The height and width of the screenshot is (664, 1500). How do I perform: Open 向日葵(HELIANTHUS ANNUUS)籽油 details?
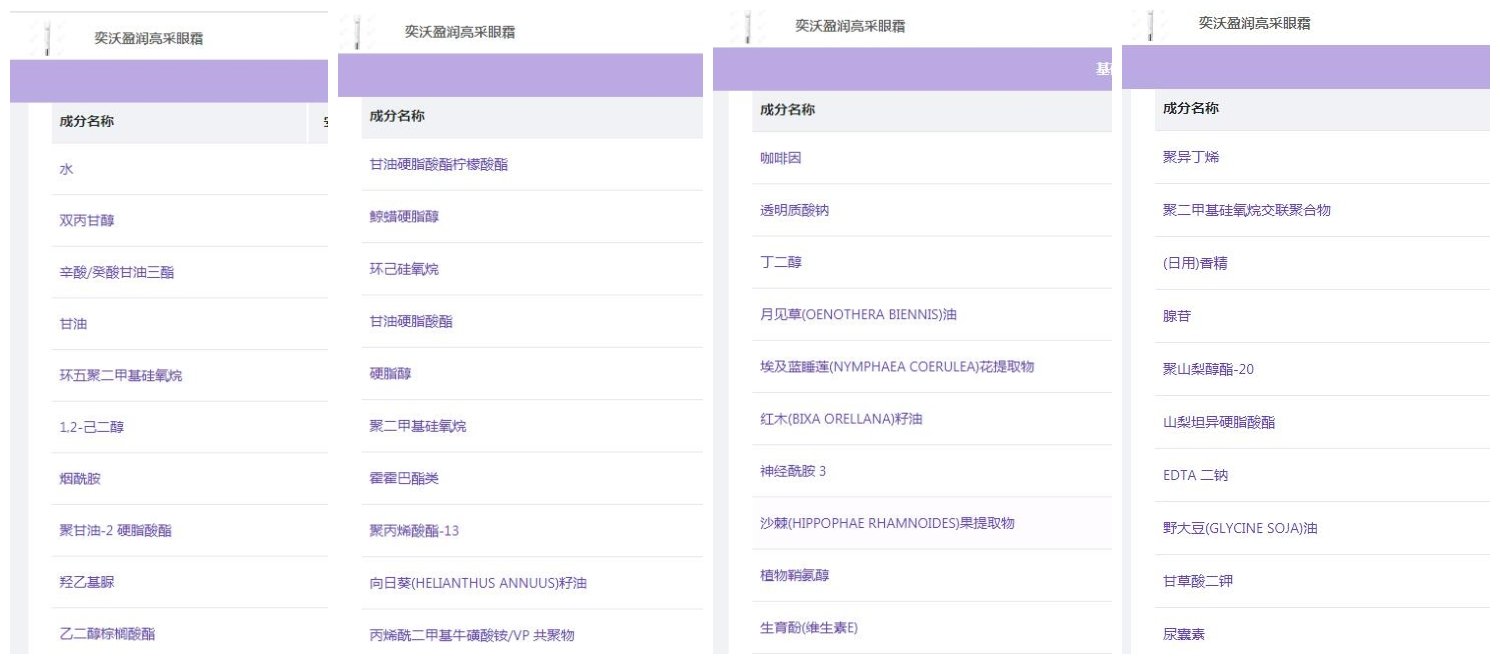pyautogui.click(x=478, y=583)
